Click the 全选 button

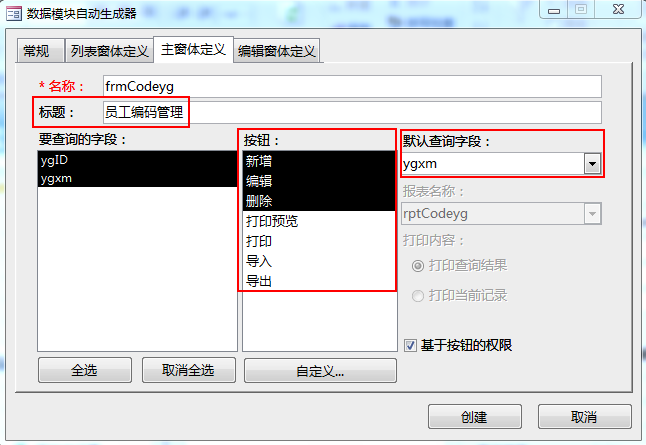[85, 370]
